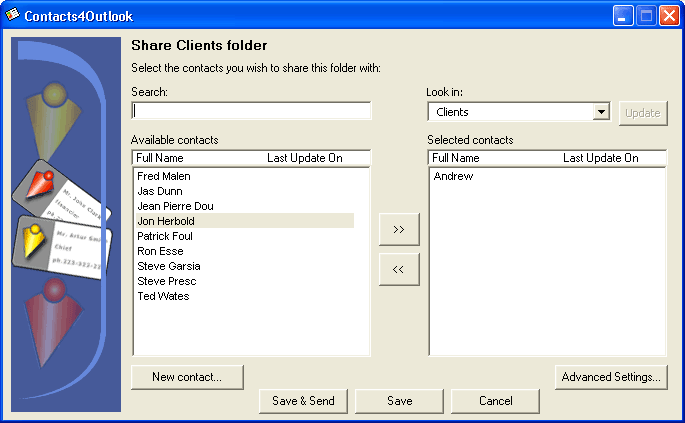Sort Available contacts by Last Update On
The image size is (685, 423).
305,158
